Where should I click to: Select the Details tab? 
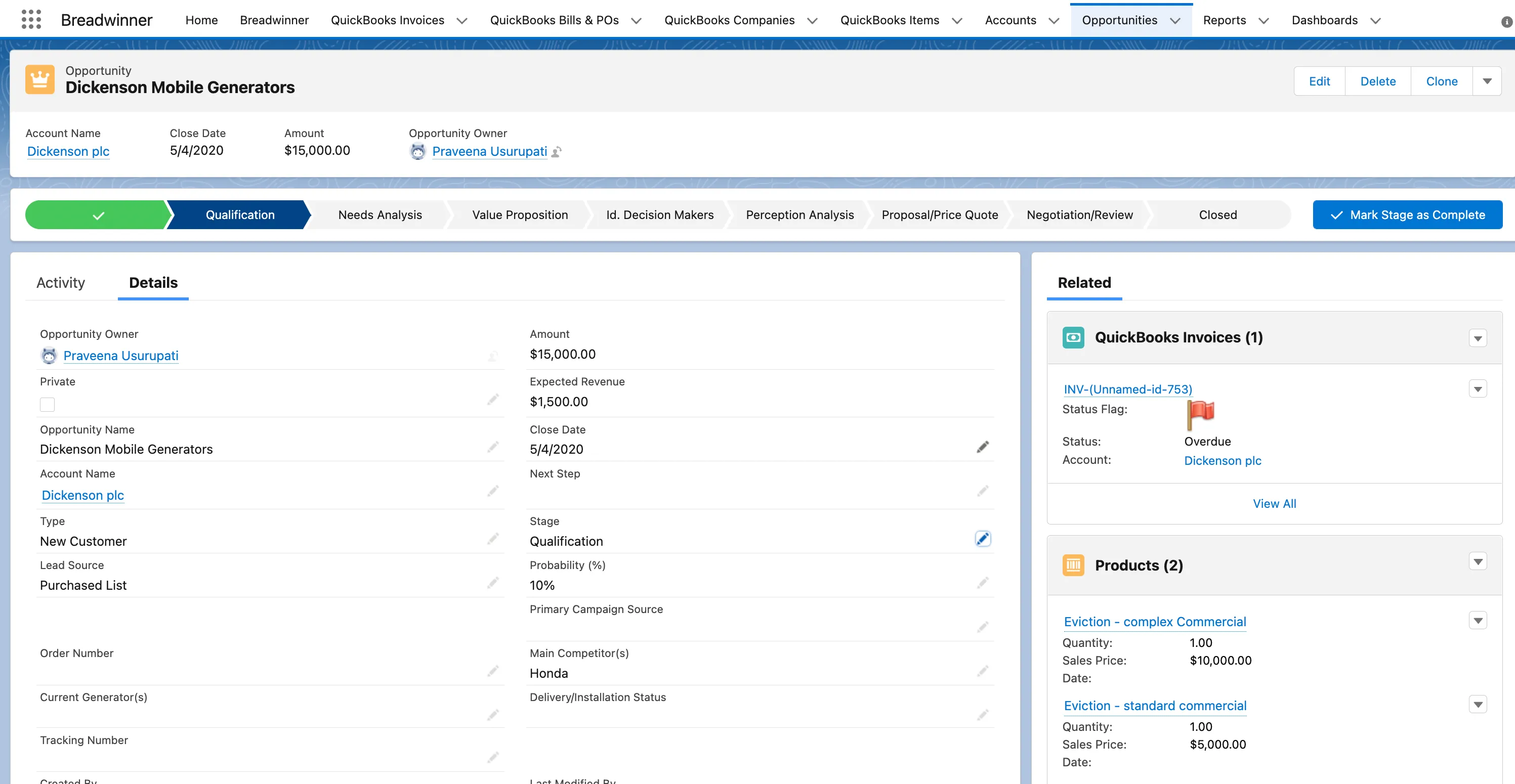153,283
